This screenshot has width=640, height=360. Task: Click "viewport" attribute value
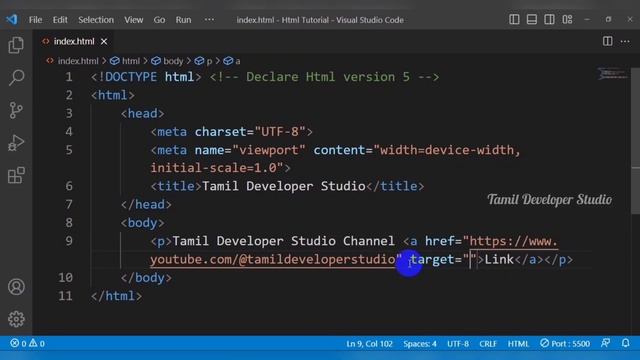(269, 150)
